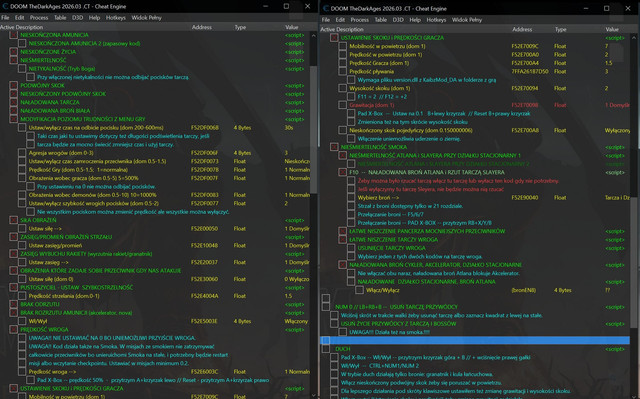Toggle ŁATWE NISZCZENIE PANCERZA MOCNIEJSZYCH PRZECIWNIKÓW checkbox
The height and width of the screenshot is (399, 640).
pyautogui.click(x=342, y=231)
